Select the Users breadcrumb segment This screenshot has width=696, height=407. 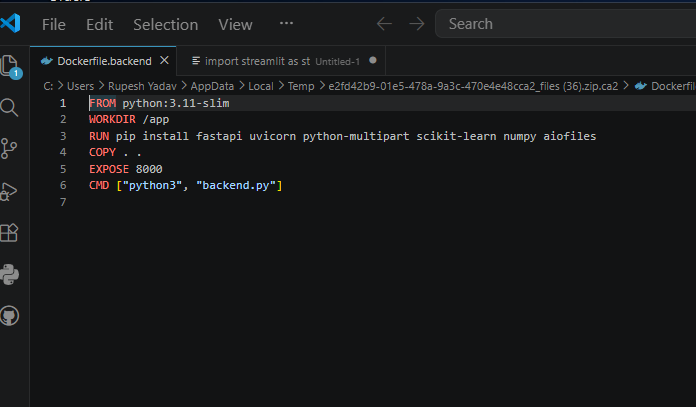point(80,86)
